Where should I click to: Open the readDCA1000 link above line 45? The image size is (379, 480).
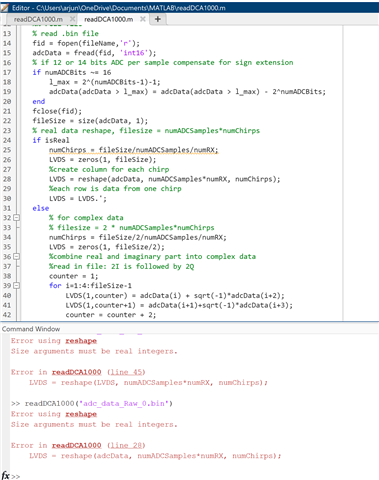pos(76,372)
